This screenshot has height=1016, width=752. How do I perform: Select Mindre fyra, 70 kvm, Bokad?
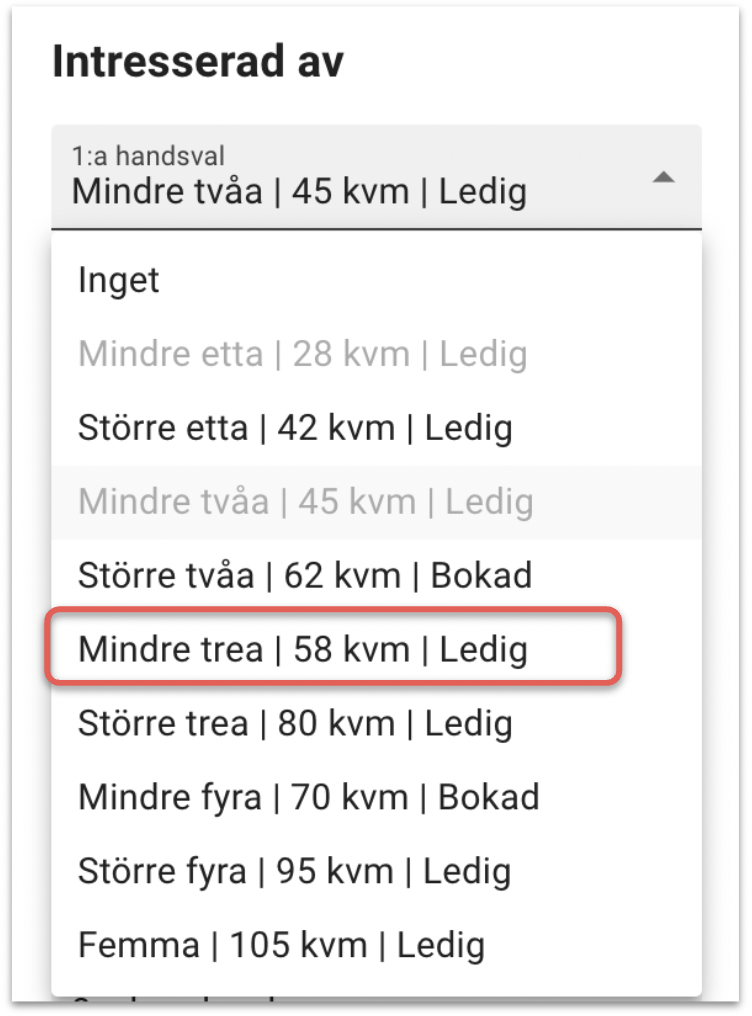tap(308, 798)
